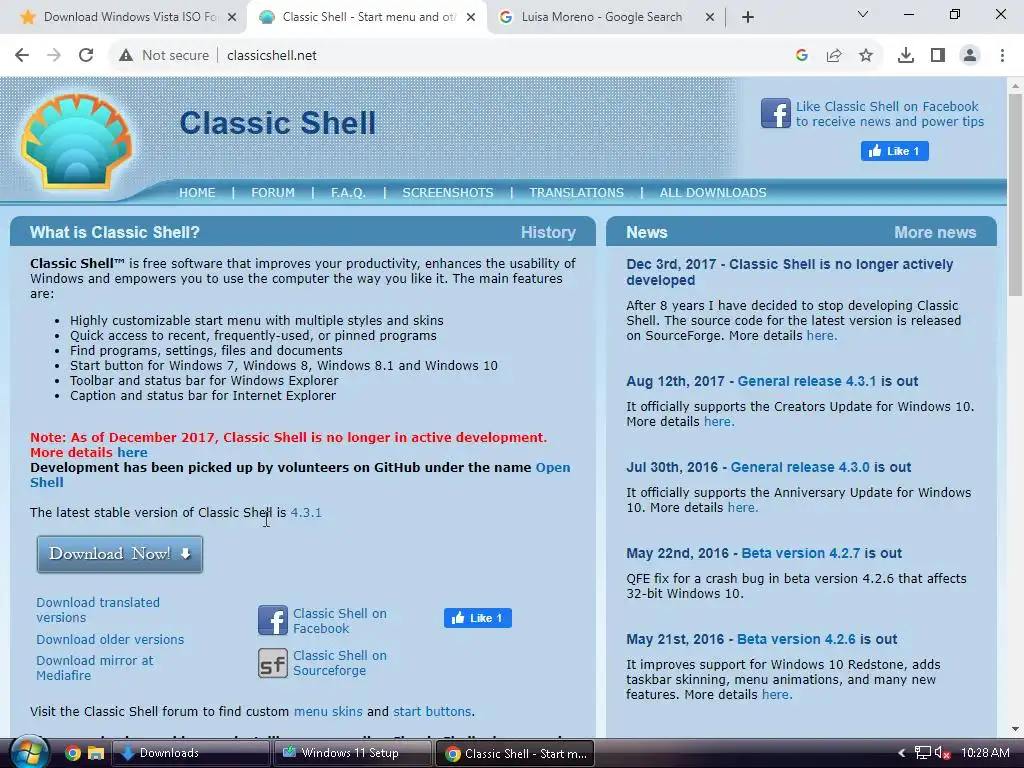Viewport: 1024px width, 768px height.
Task: Open Beta version 4.2.6 news link
Action: 796,639
